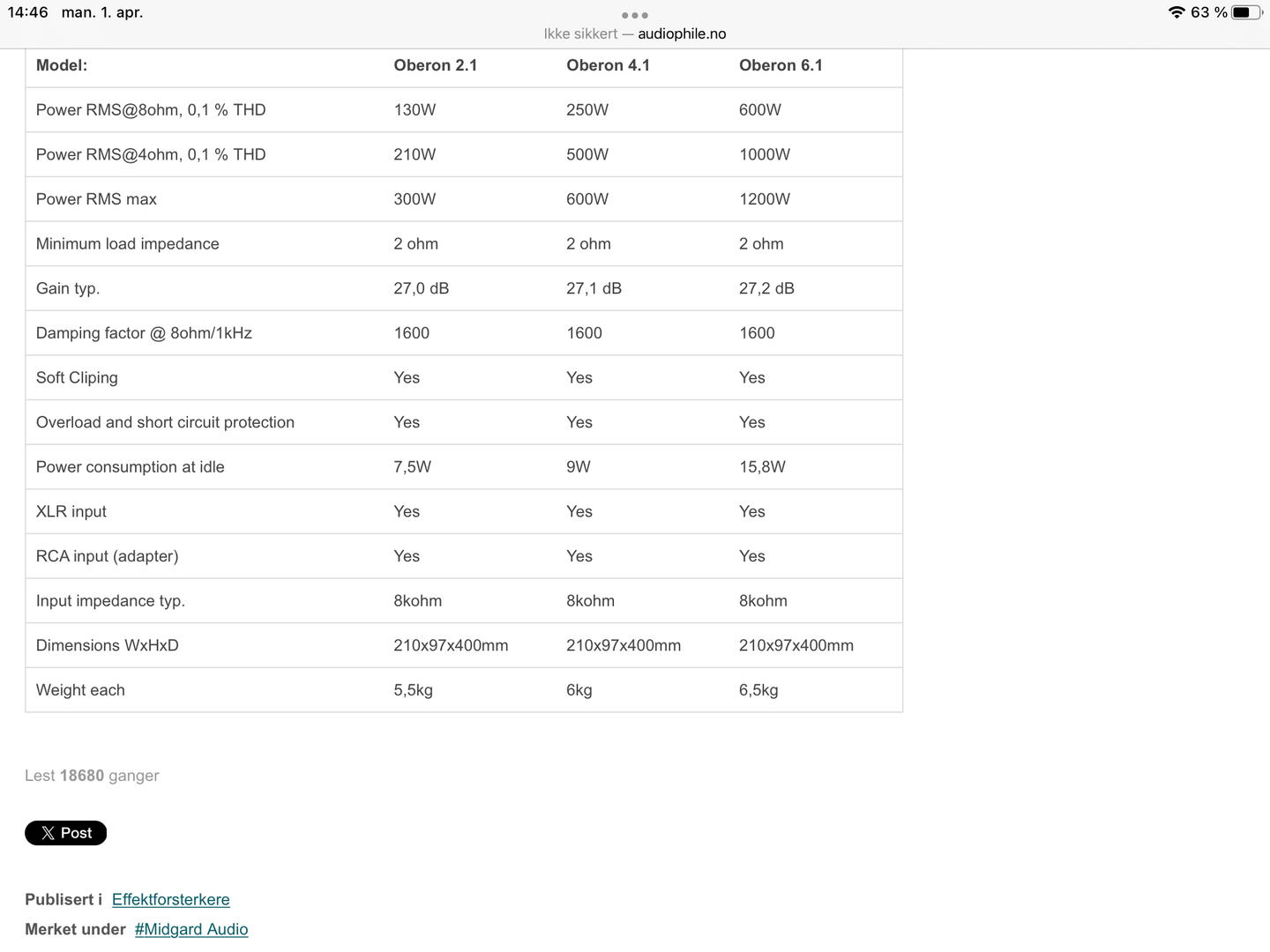Click the 'Weight each' row label

80,690
